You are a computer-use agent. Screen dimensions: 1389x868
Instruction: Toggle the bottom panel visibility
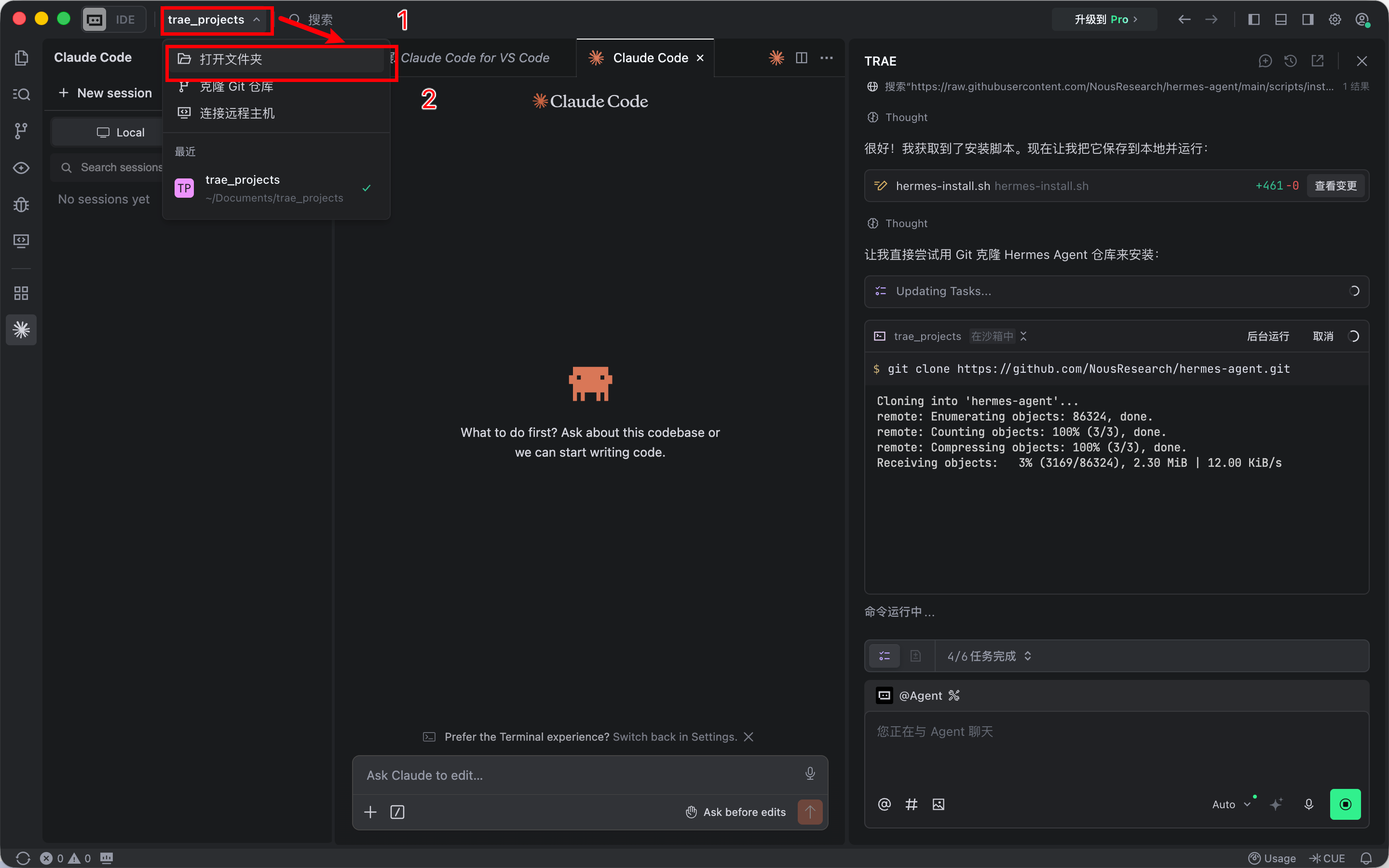pos(1281,19)
